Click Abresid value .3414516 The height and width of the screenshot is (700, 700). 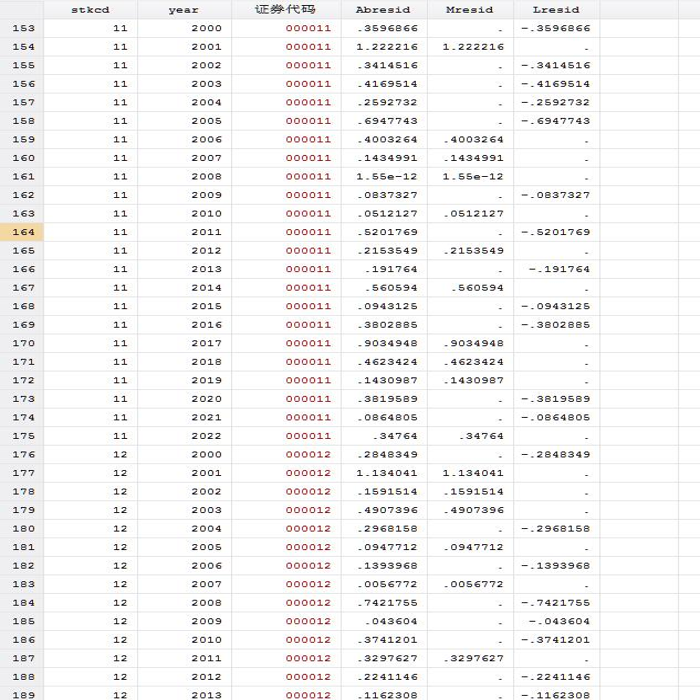point(388,65)
